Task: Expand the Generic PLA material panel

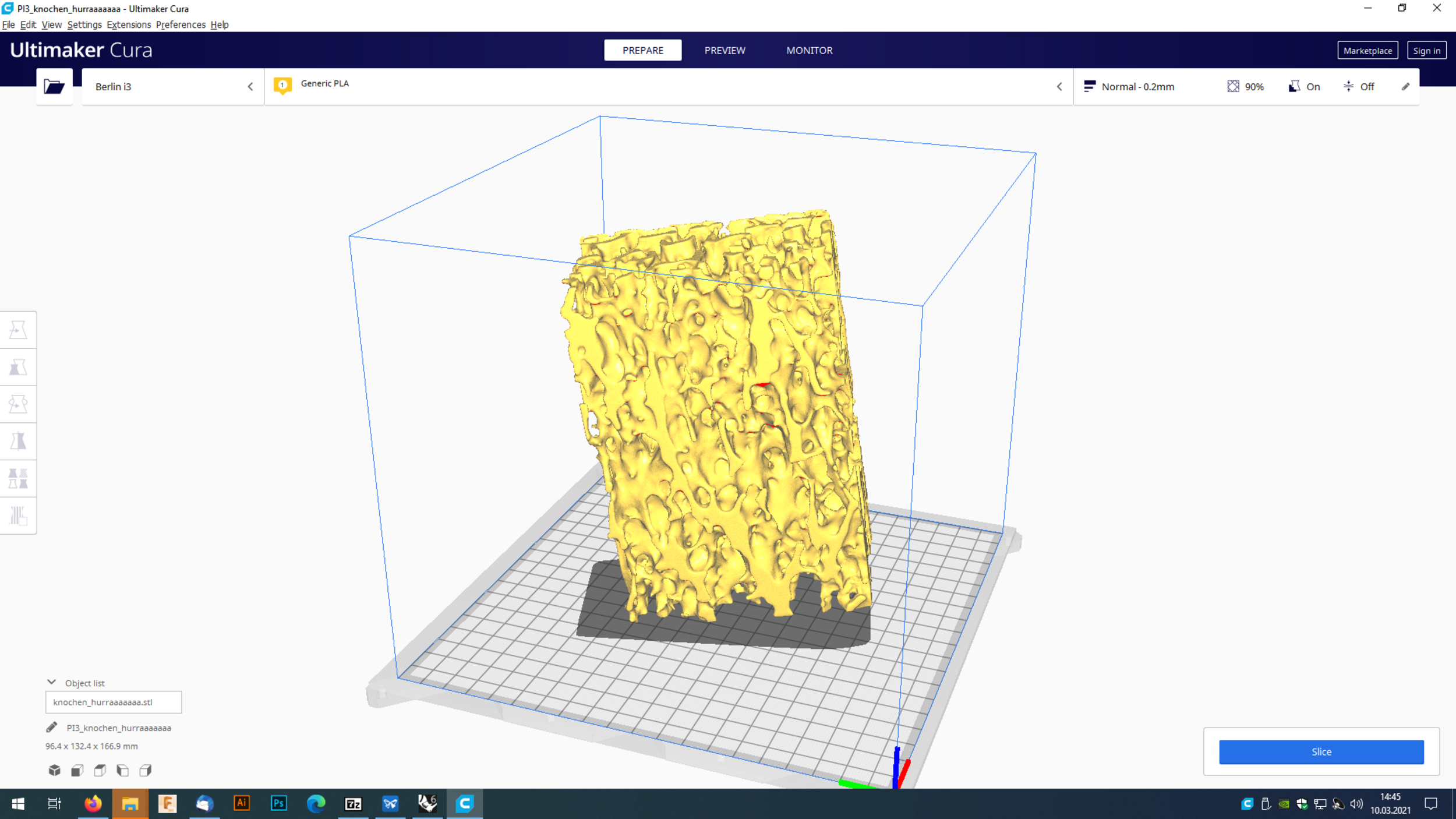Action: (x=668, y=87)
